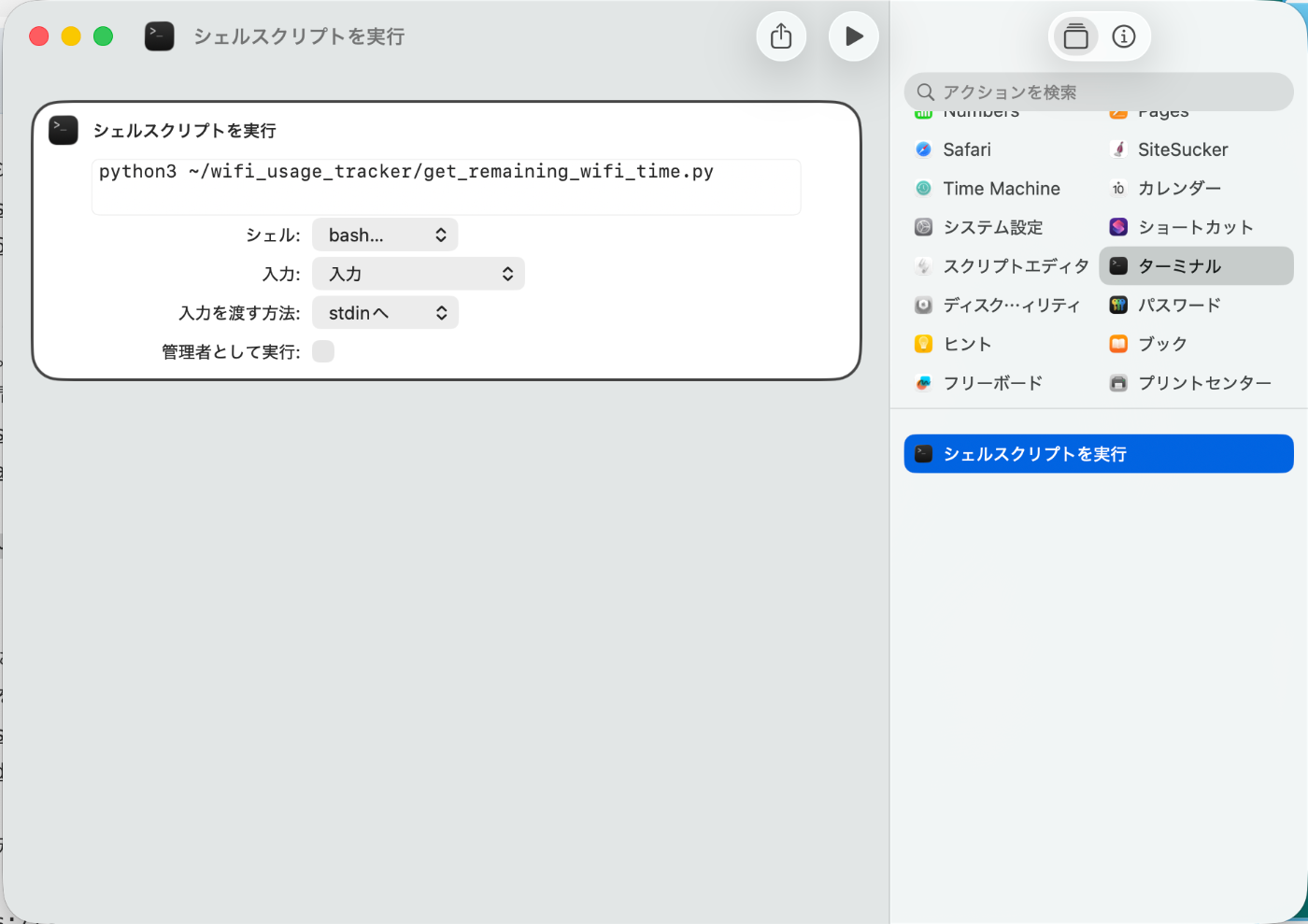Image resolution: width=1308 pixels, height=924 pixels.
Task: Choose スクリプトエディタ label in app list
Action: click(x=1017, y=266)
